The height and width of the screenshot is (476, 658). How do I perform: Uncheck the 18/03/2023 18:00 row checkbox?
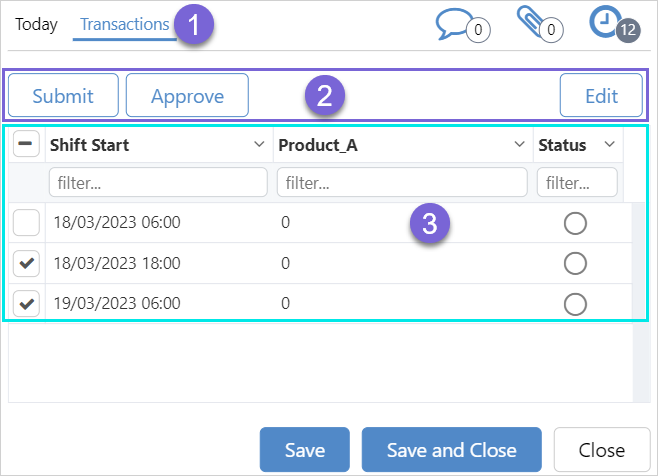pyautogui.click(x=27, y=263)
